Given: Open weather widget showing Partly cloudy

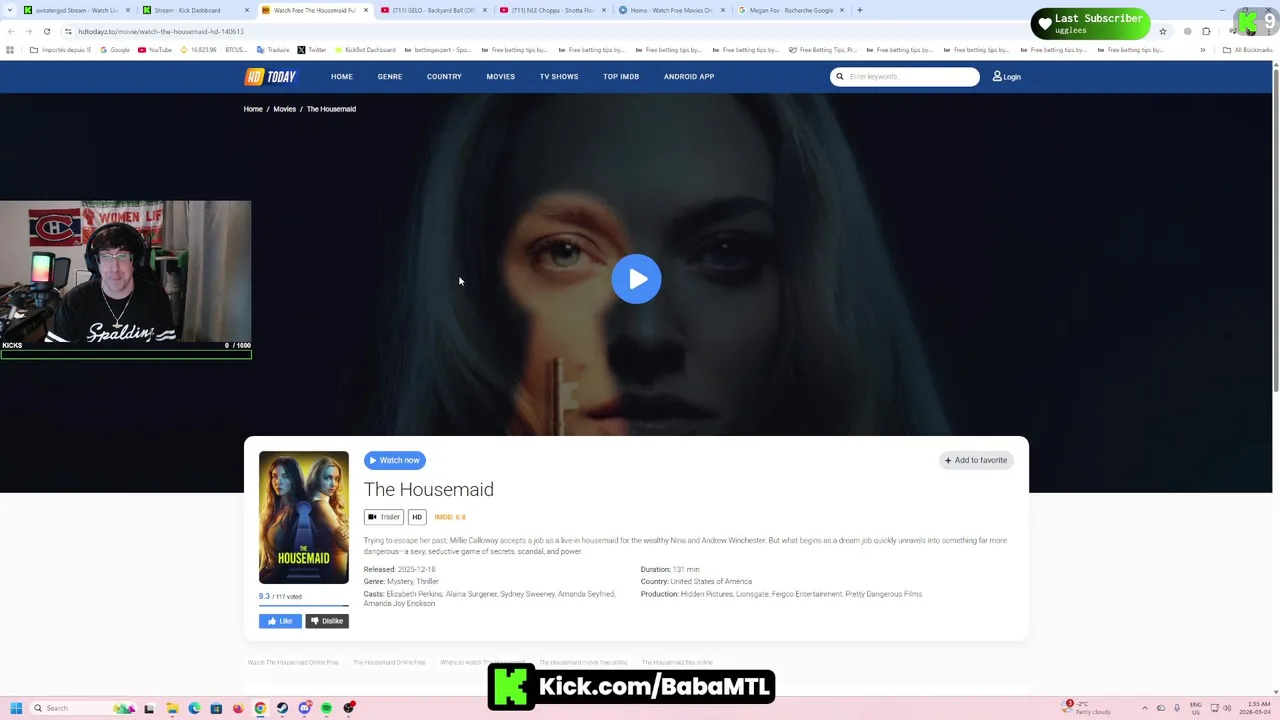Looking at the screenshot, I should [x=1088, y=708].
